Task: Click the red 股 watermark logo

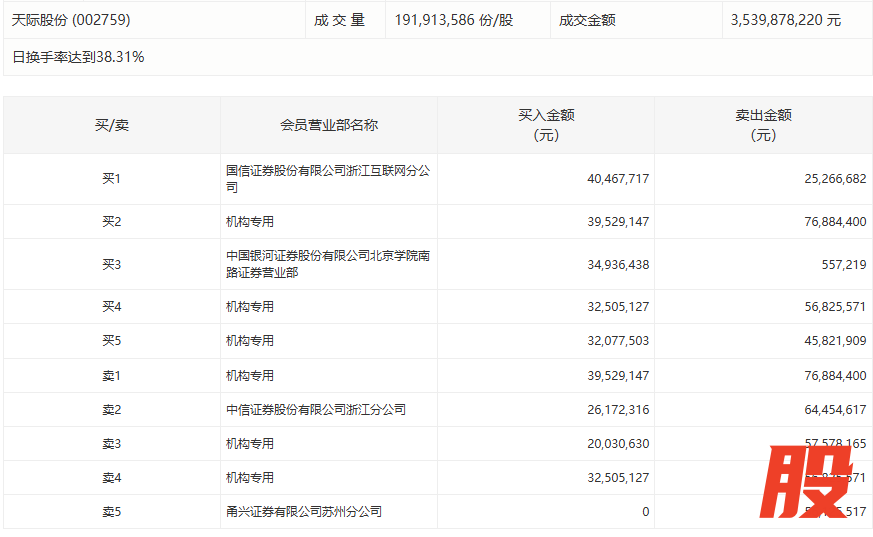Action: click(808, 482)
